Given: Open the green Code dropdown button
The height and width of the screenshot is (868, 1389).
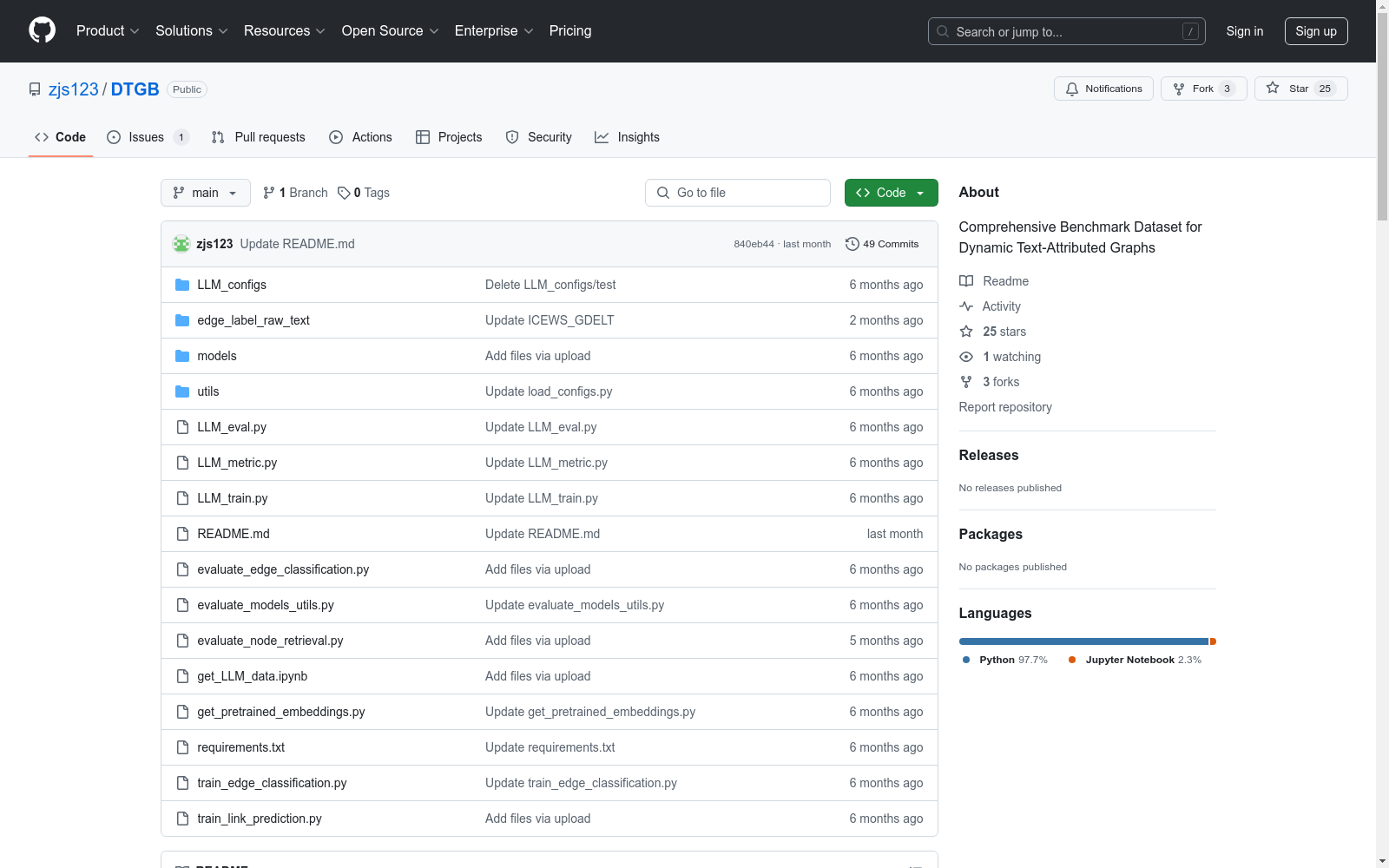Looking at the screenshot, I should (x=891, y=193).
